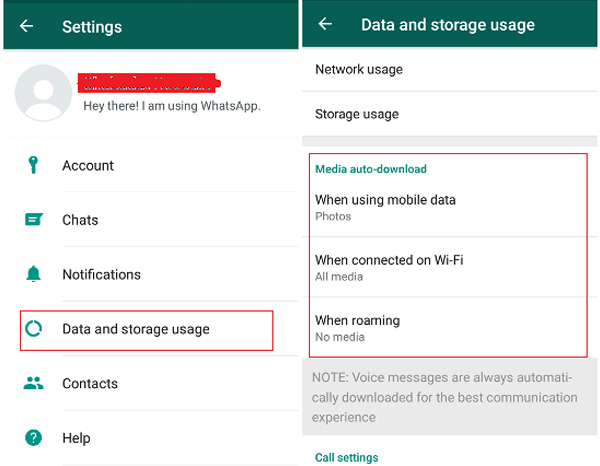Tap the Settings title text
This screenshot has width=600, height=466.
92,27
